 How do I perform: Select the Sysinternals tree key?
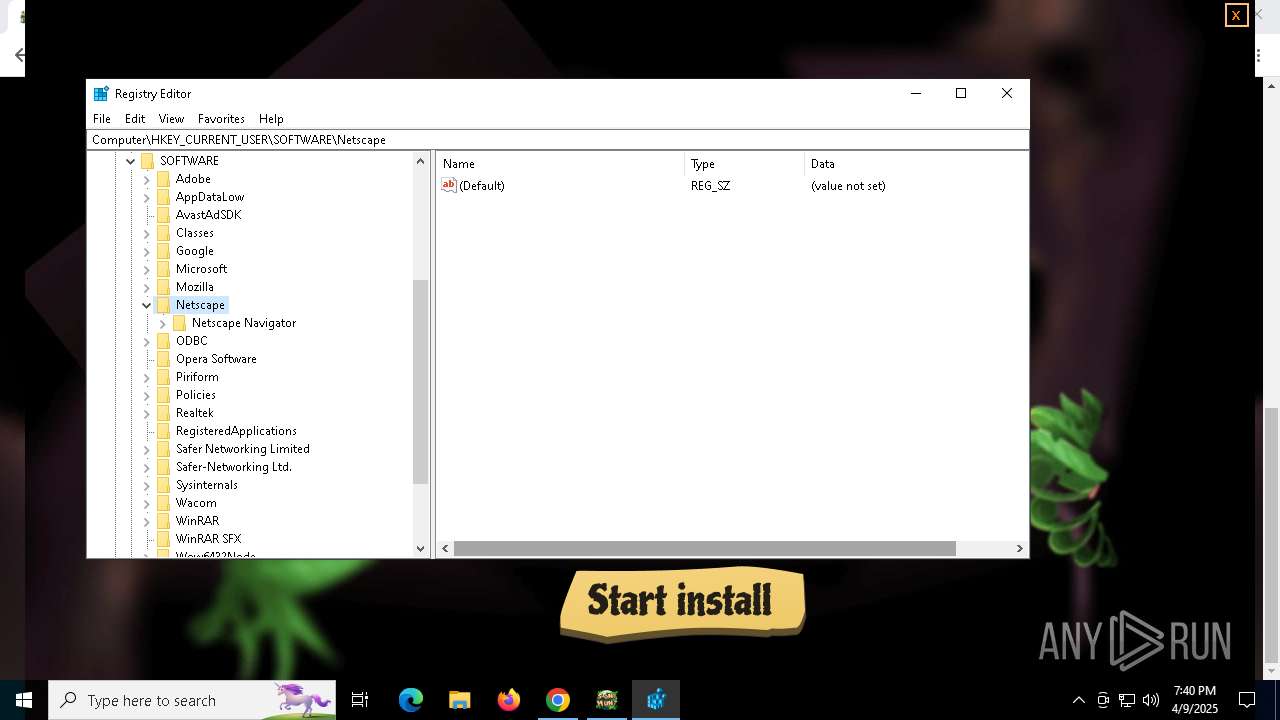(207, 485)
